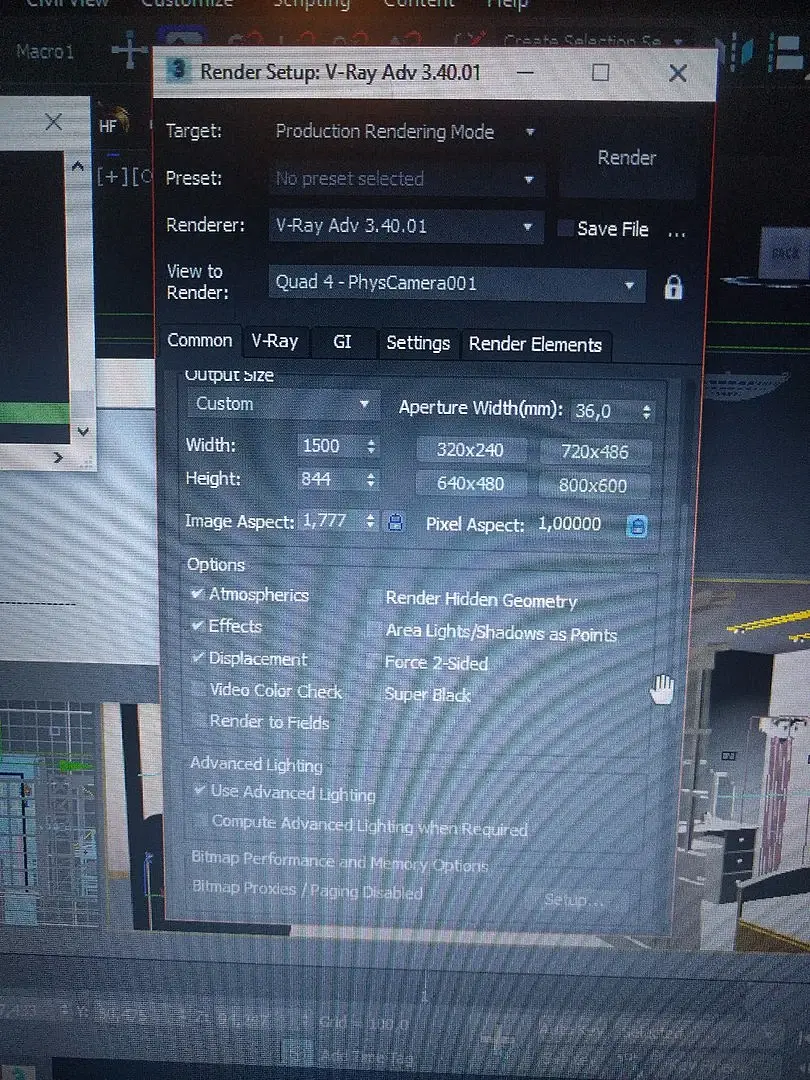Open Create Selection Set dropdown in main toolbar
Viewport: 810px width, 1080px height.
(x=592, y=41)
